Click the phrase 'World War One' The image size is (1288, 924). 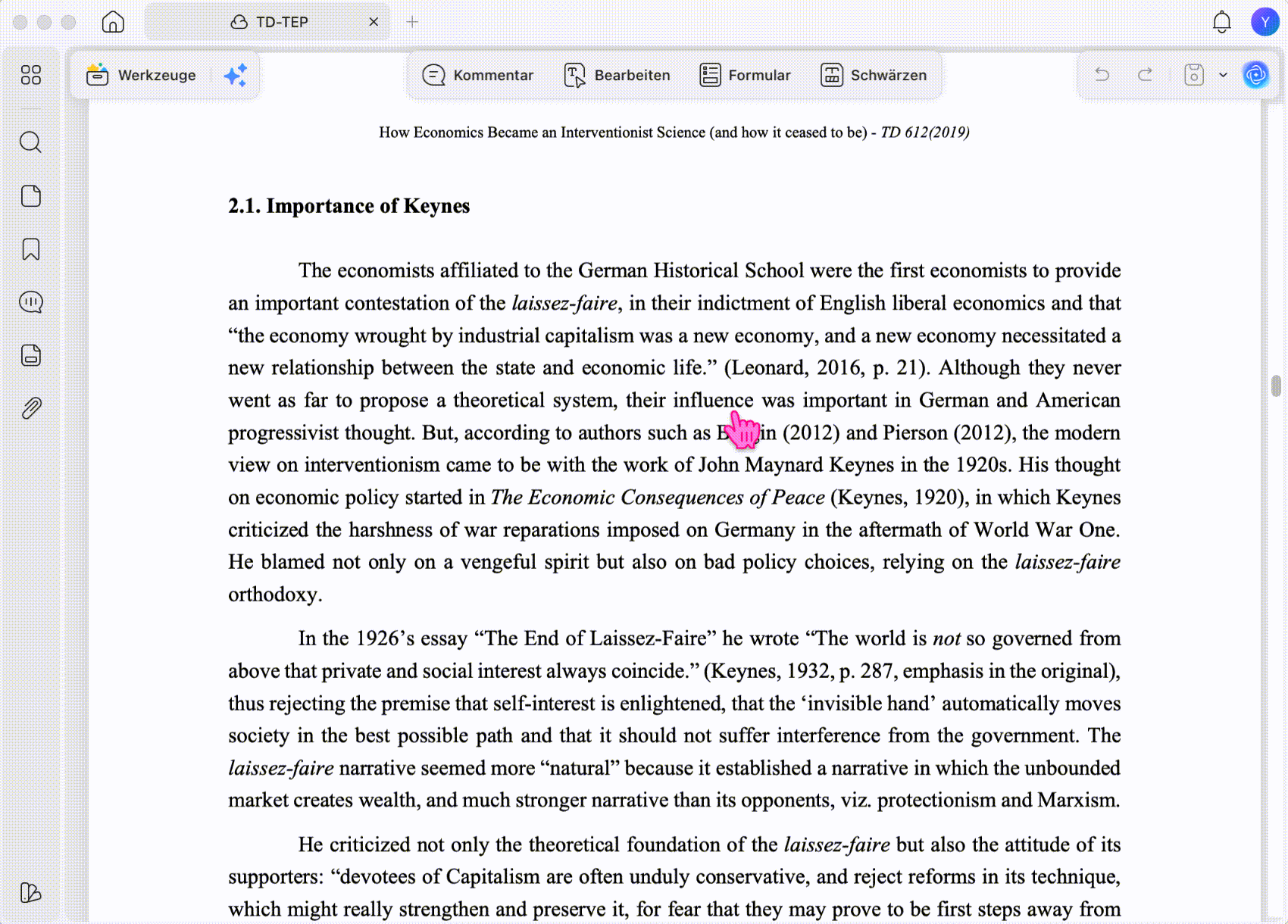click(x=1045, y=530)
